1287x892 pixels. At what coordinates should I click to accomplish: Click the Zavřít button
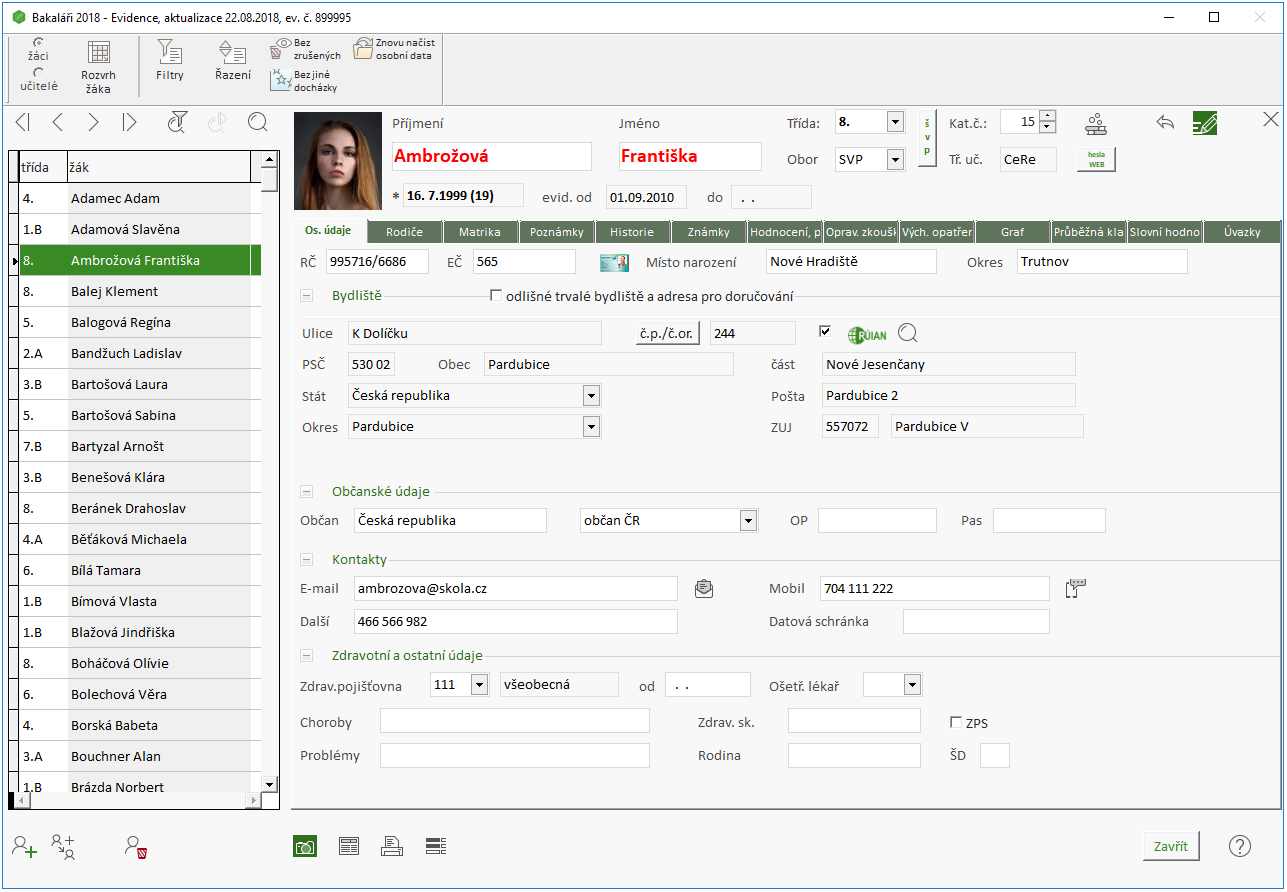pyautogui.click(x=1170, y=846)
